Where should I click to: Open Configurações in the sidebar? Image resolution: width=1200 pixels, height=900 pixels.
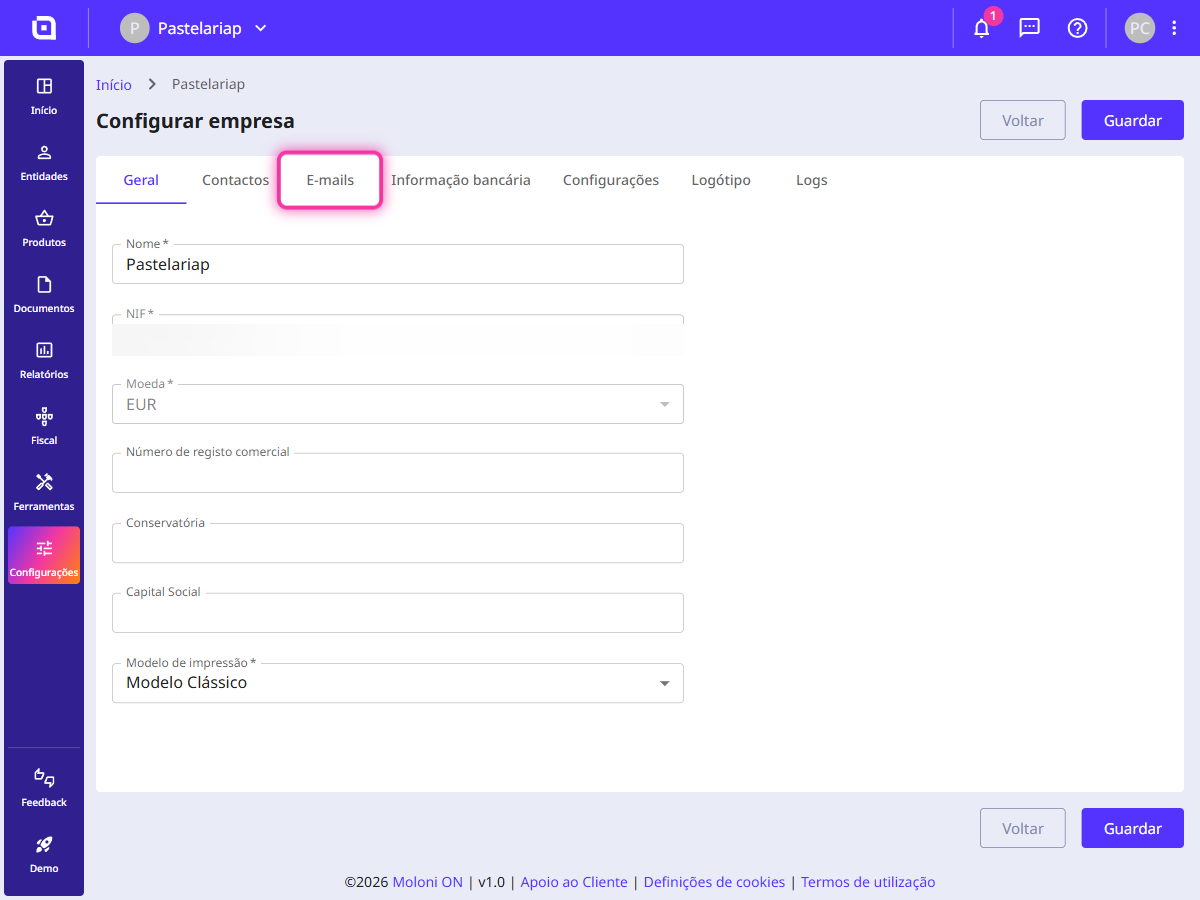pyautogui.click(x=44, y=556)
